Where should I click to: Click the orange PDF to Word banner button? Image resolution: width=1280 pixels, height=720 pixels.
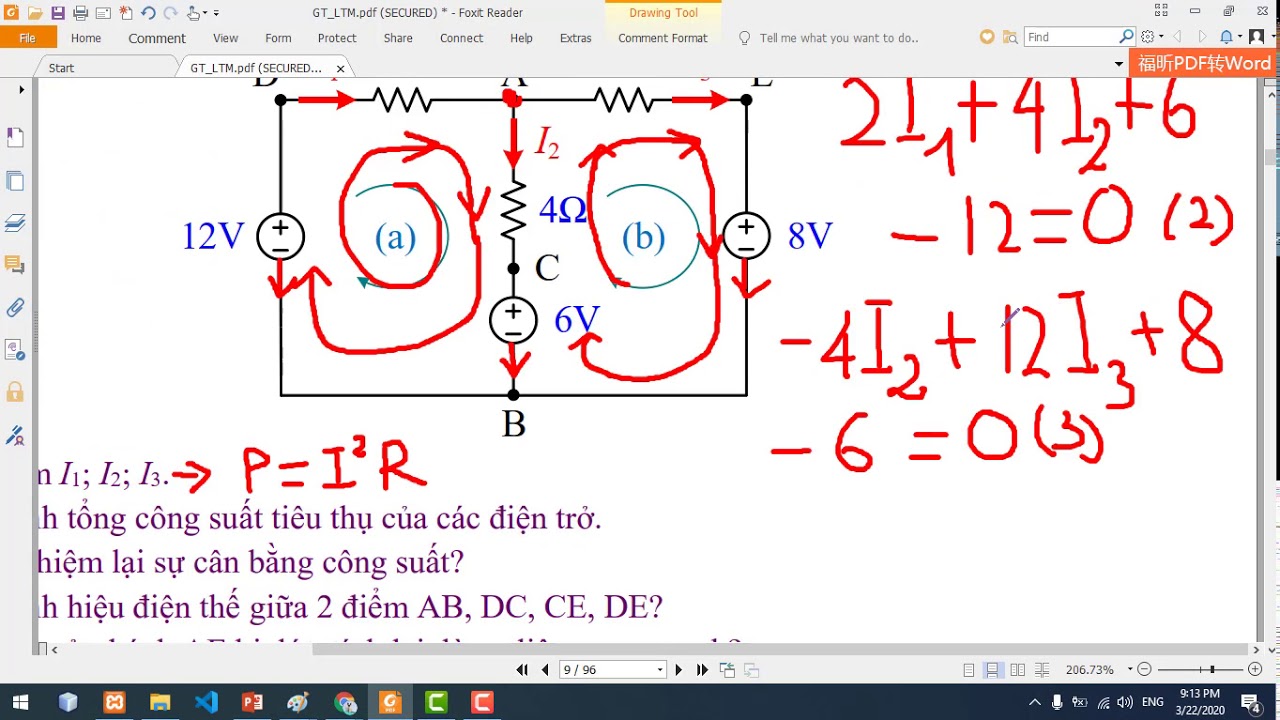click(x=1204, y=63)
